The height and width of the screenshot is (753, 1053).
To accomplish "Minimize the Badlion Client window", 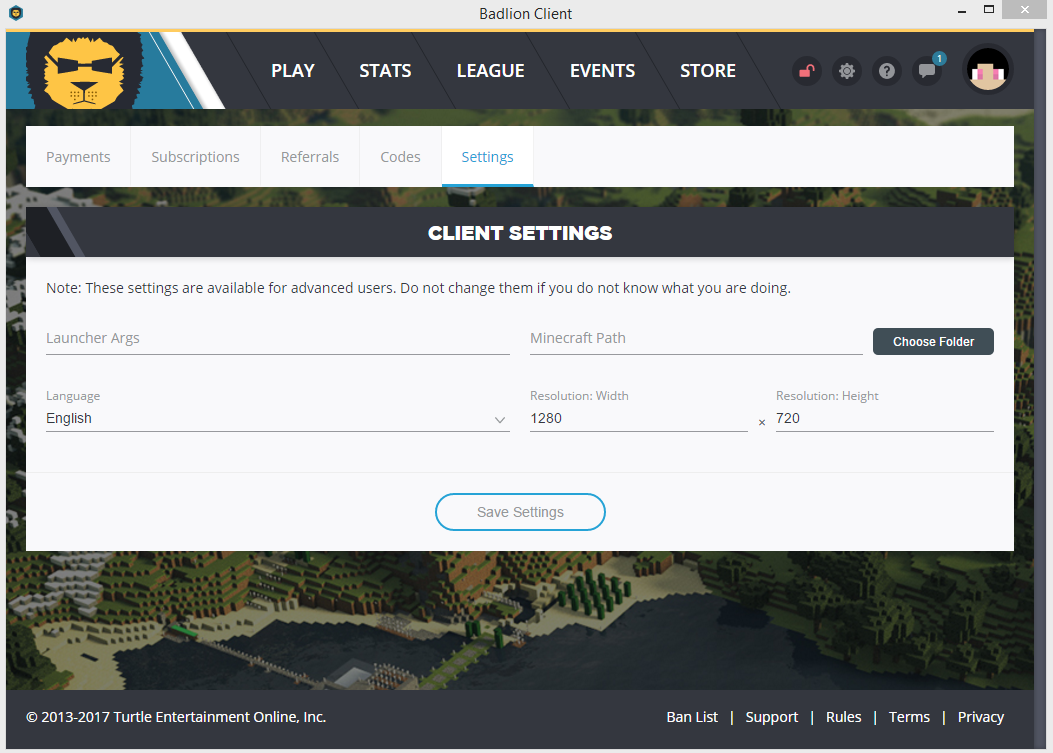I will point(962,11).
